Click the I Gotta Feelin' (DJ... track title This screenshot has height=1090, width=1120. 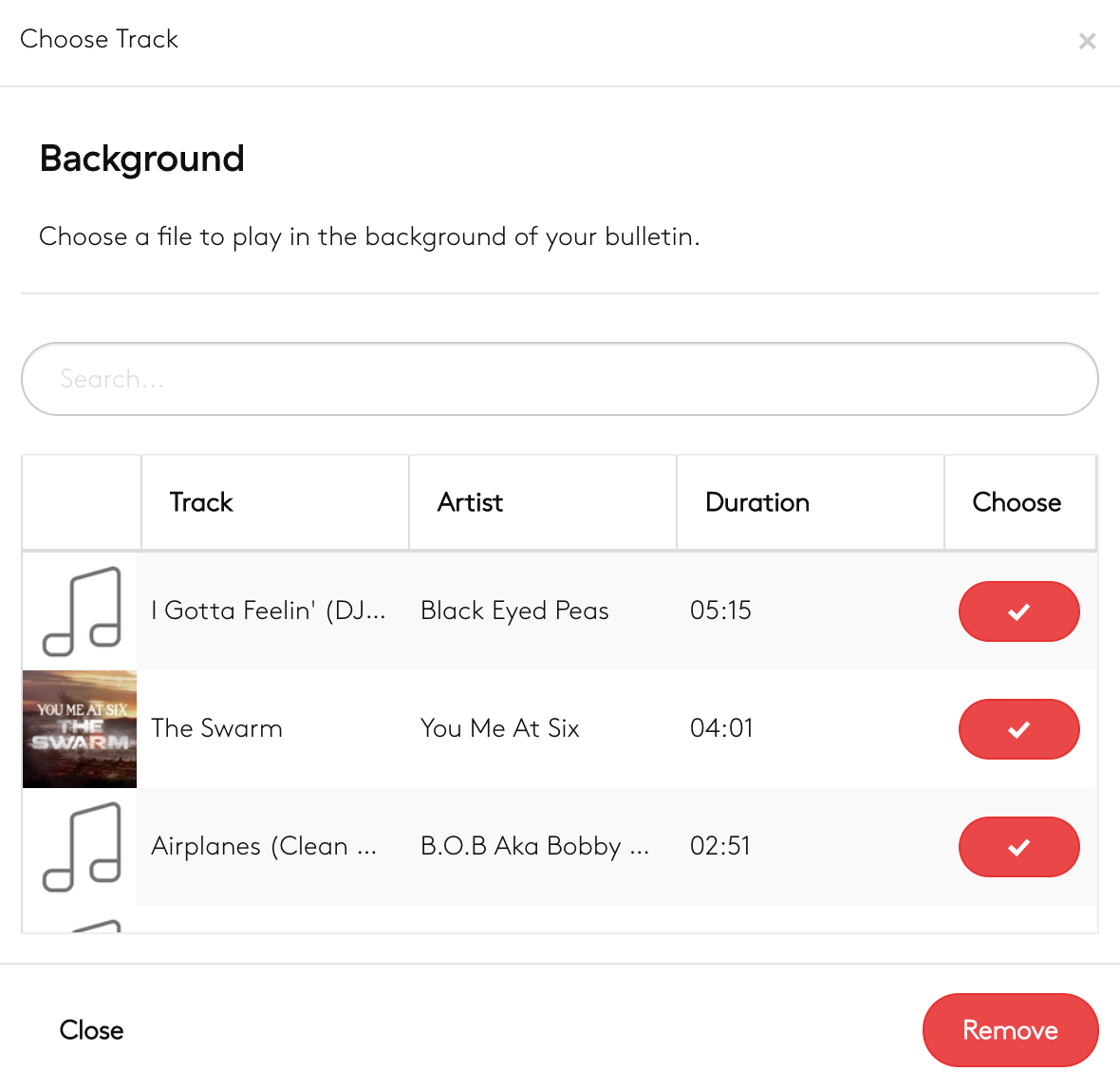269,611
